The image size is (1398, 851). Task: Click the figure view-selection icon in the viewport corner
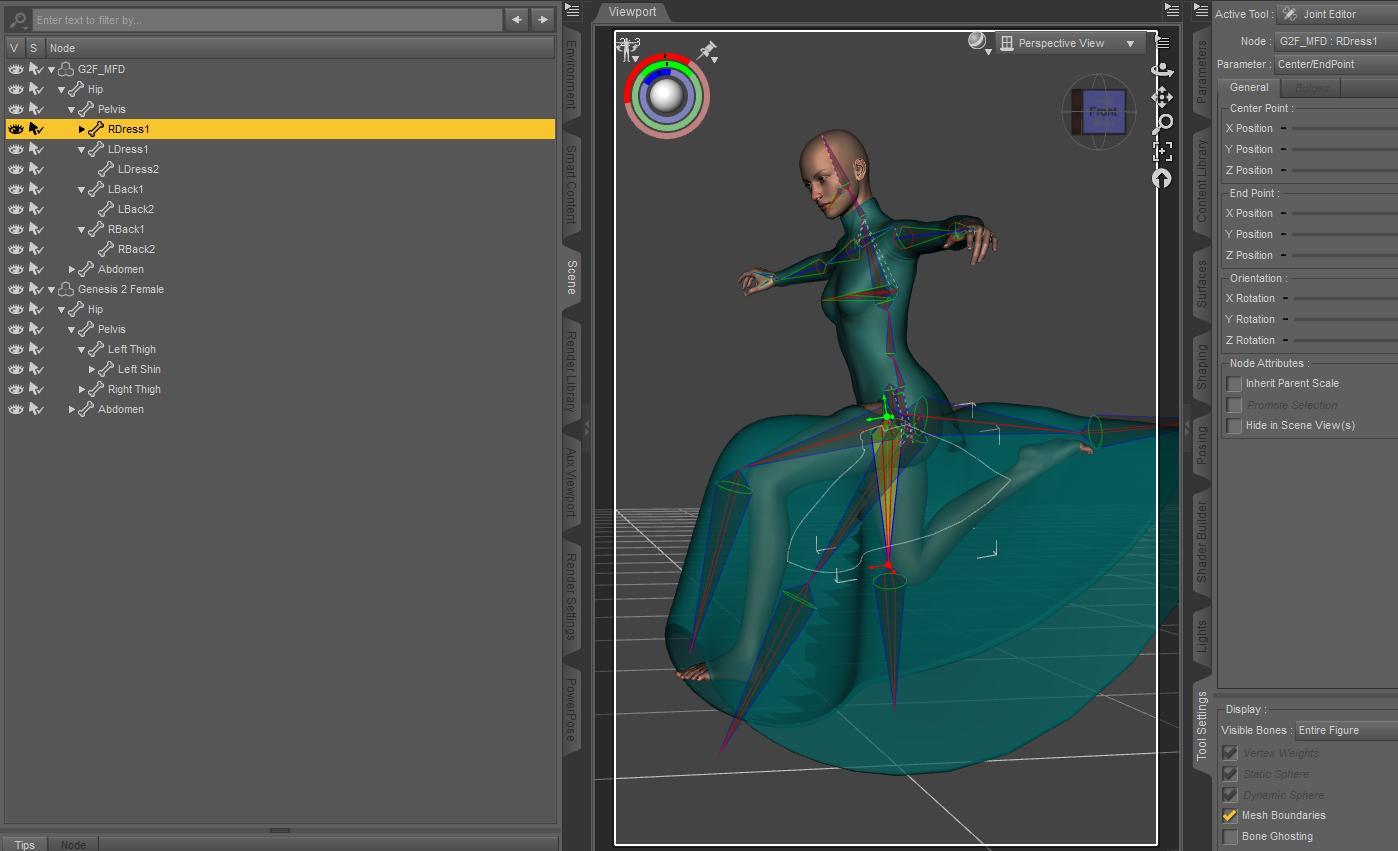629,48
